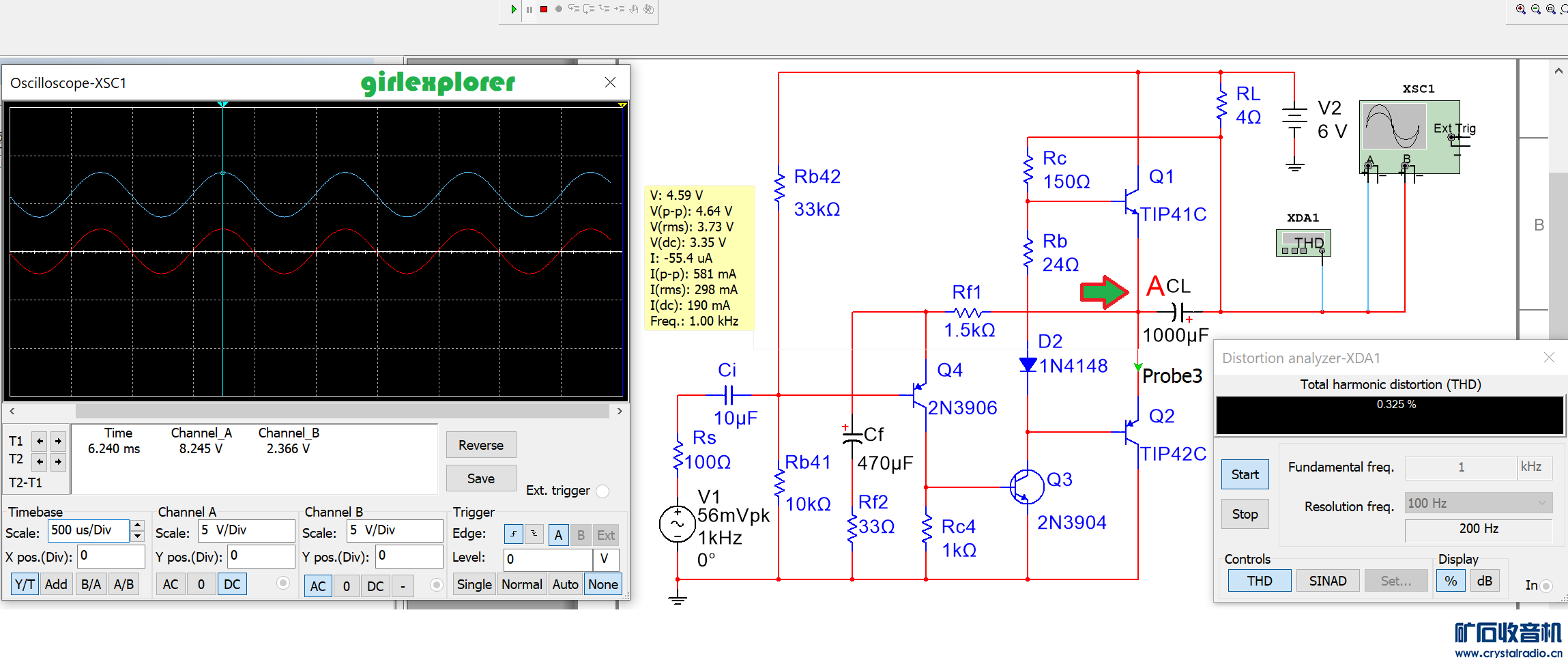The height and width of the screenshot is (662, 1568).
Task: Change distortion display to dB
Action: (1484, 581)
